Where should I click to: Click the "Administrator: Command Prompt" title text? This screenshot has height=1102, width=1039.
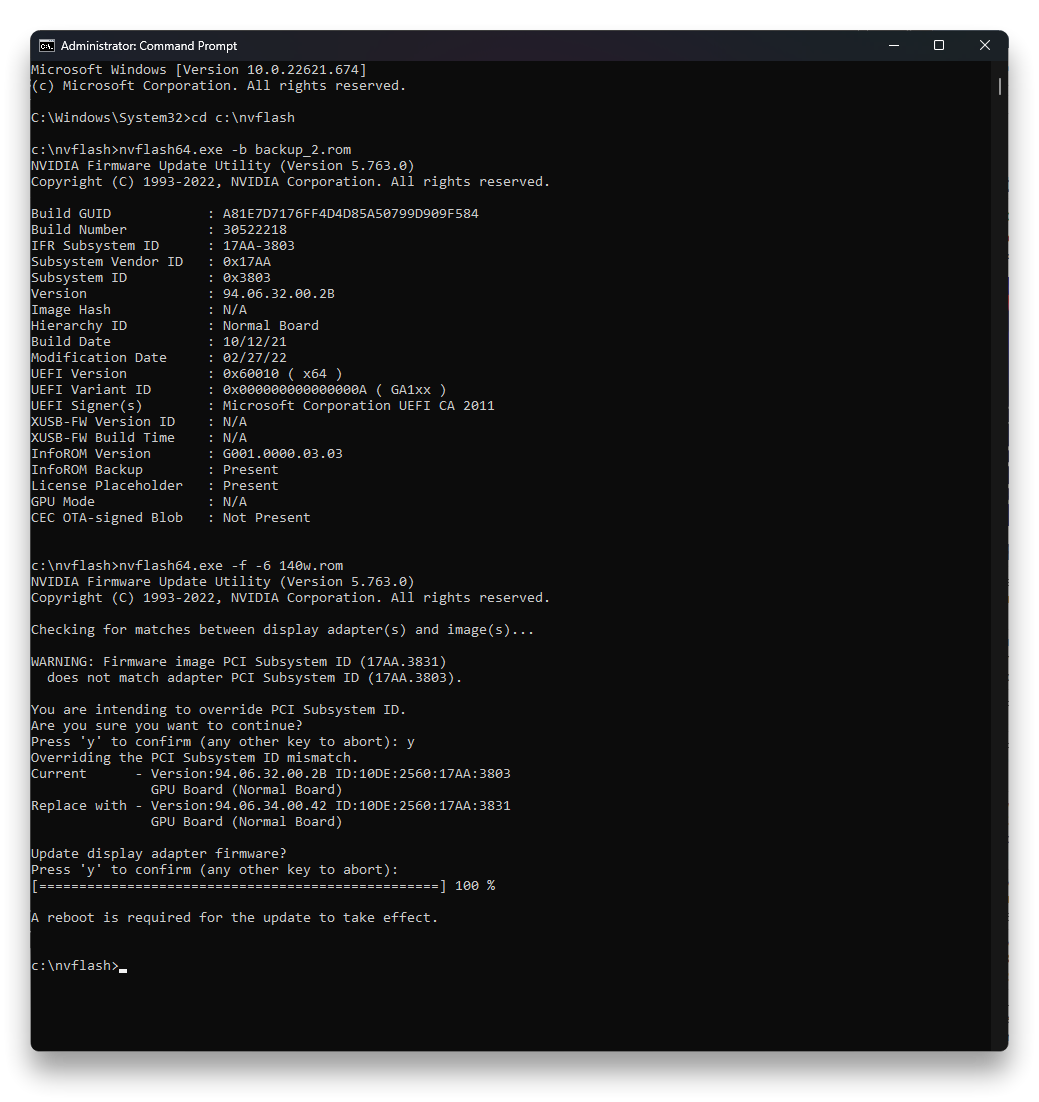point(149,46)
